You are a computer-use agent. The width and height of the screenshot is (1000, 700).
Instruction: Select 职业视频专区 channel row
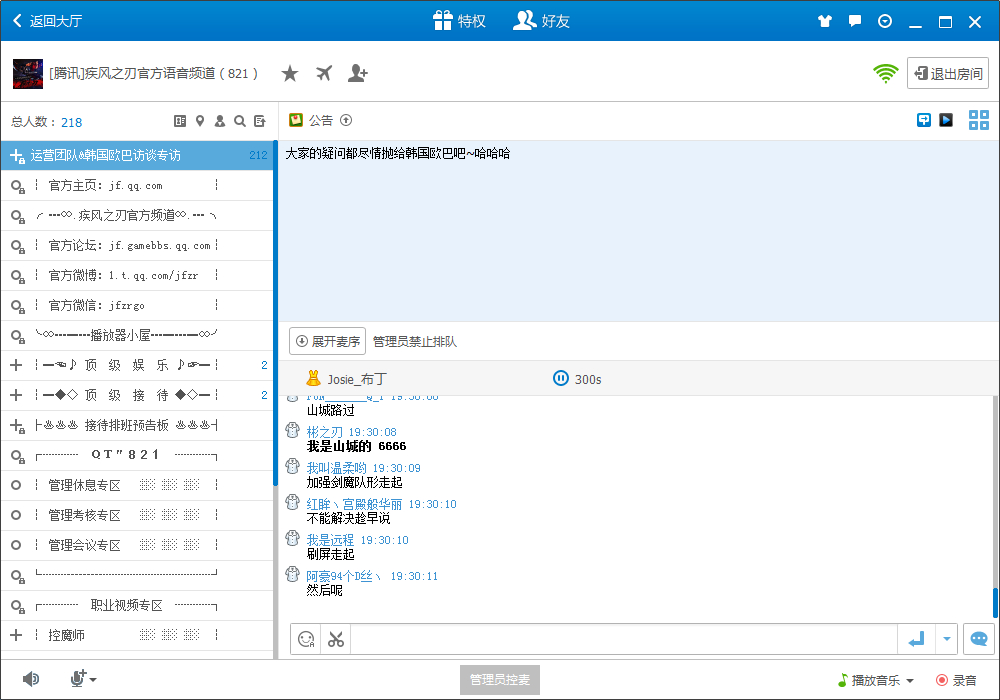click(136, 605)
